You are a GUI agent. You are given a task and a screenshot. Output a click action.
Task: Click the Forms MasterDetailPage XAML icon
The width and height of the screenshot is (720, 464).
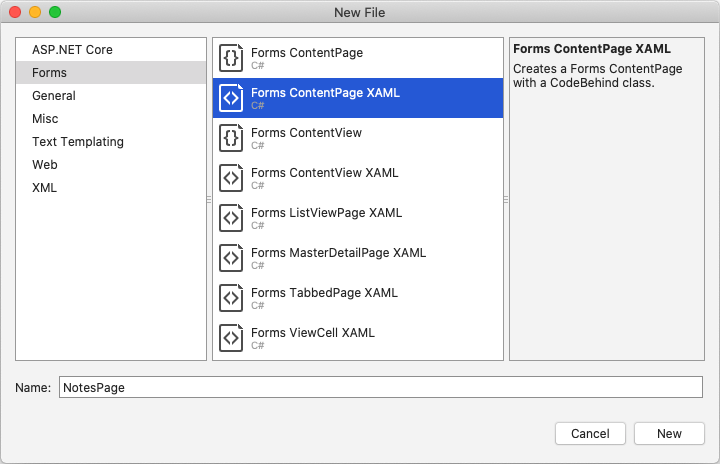[231, 258]
